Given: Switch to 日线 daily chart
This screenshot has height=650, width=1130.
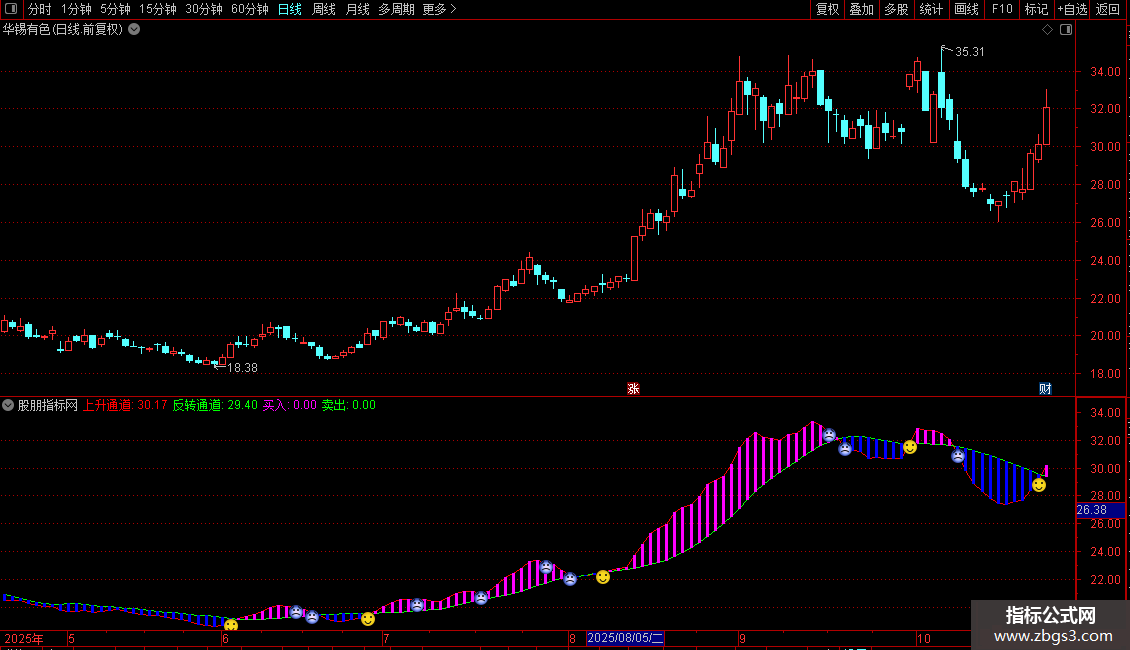Looking at the screenshot, I should coord(290,9).
